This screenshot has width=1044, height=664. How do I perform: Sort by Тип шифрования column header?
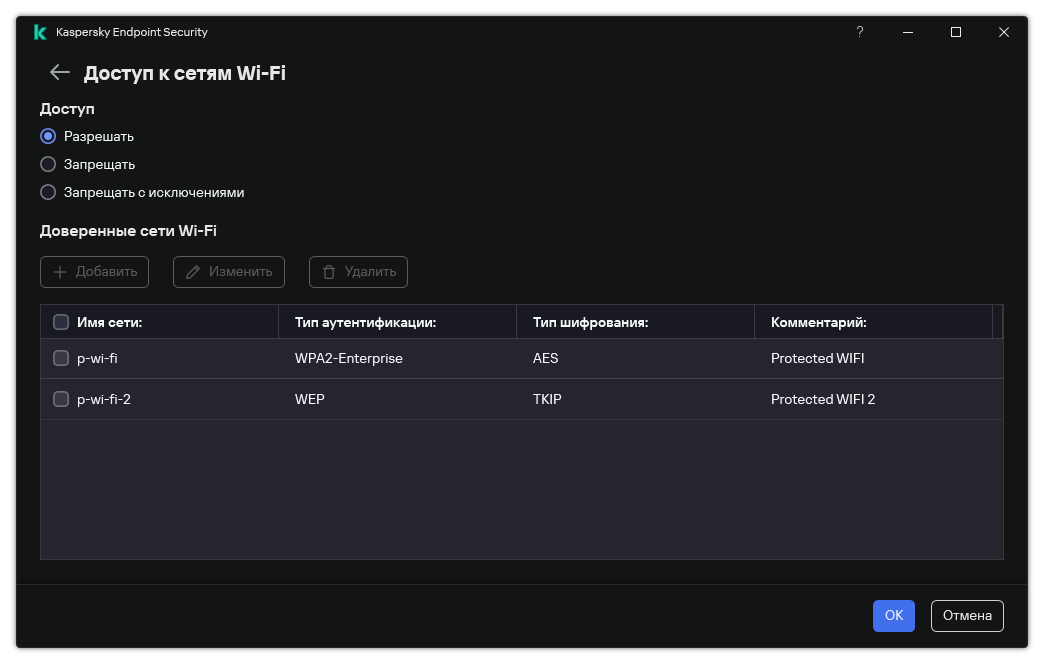[635, 322]
